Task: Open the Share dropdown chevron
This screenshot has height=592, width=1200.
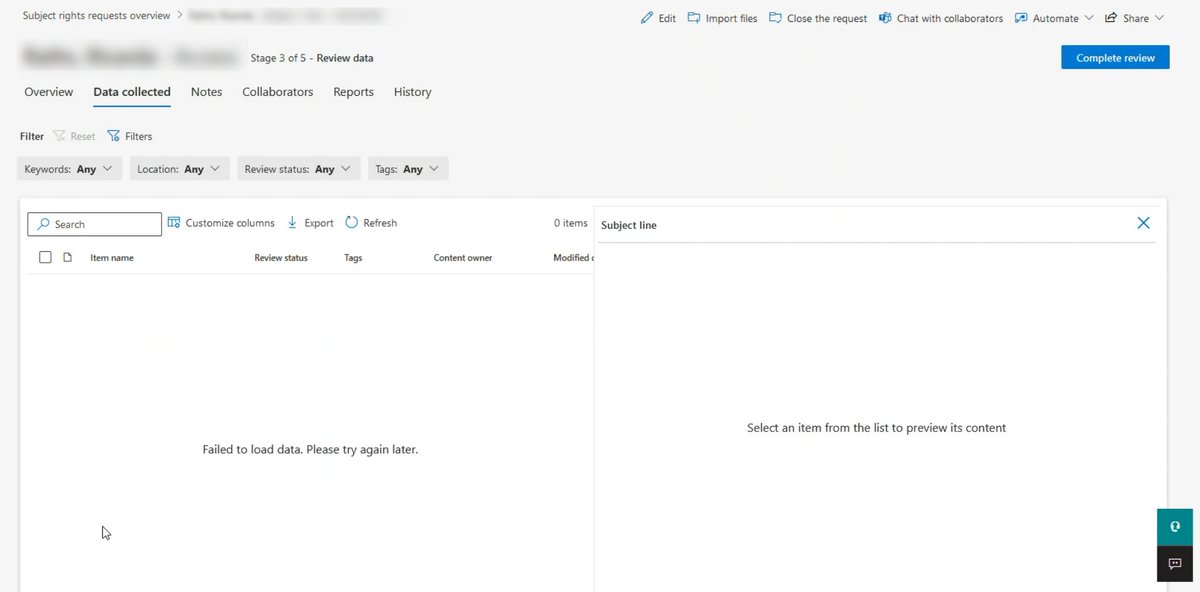Action: tap(1159, 18)
